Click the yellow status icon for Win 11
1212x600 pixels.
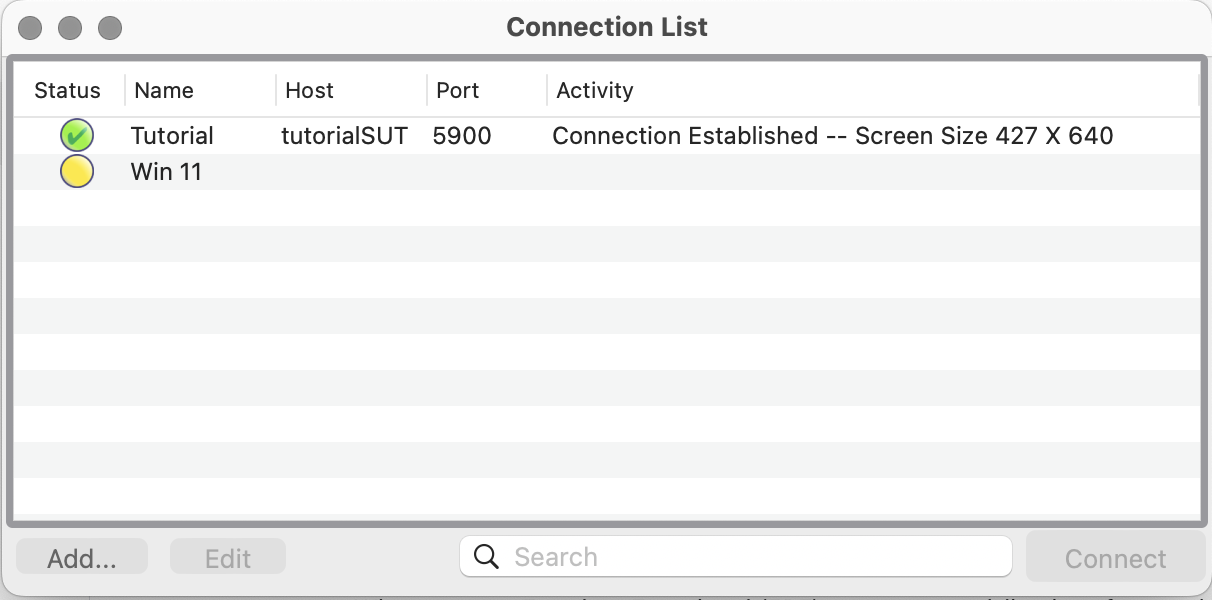77,171
